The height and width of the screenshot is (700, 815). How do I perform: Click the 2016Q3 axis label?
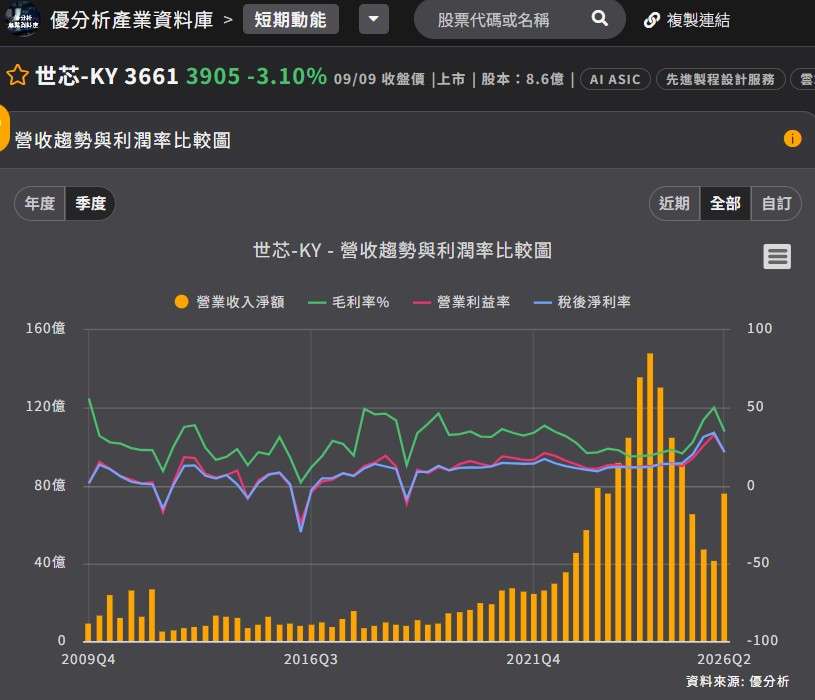[x=311, y=659]
